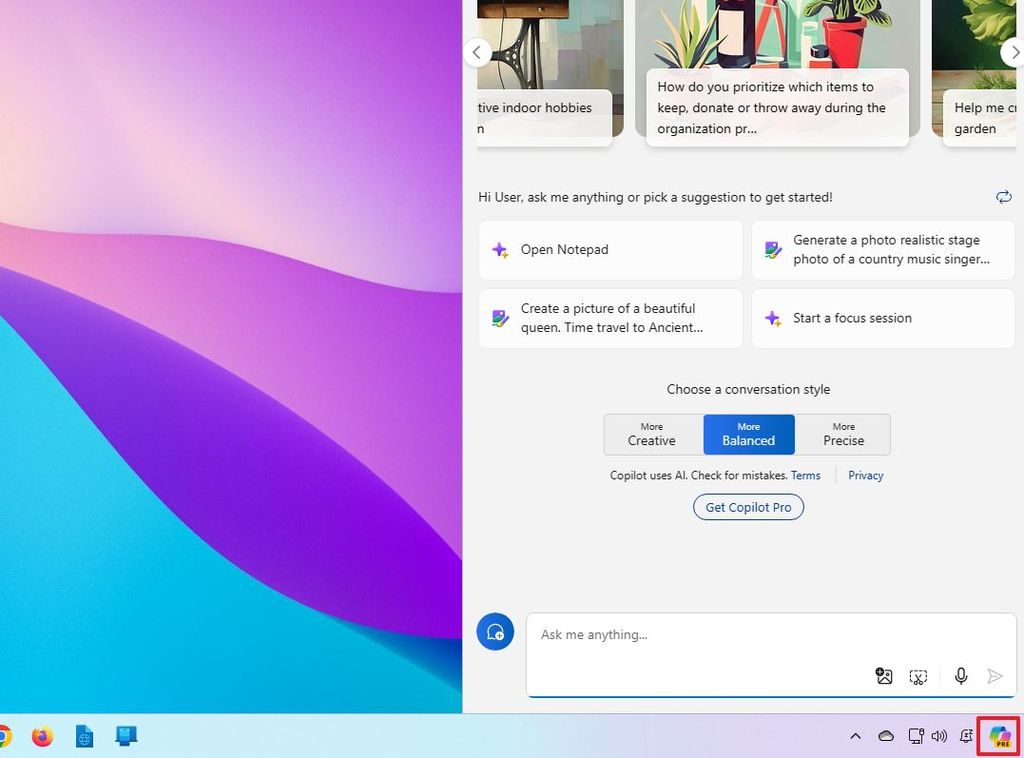The height and width of the screenshot is (758, 1024).
Task: Switch to More Creative conversation style
Action: point(652,434)
